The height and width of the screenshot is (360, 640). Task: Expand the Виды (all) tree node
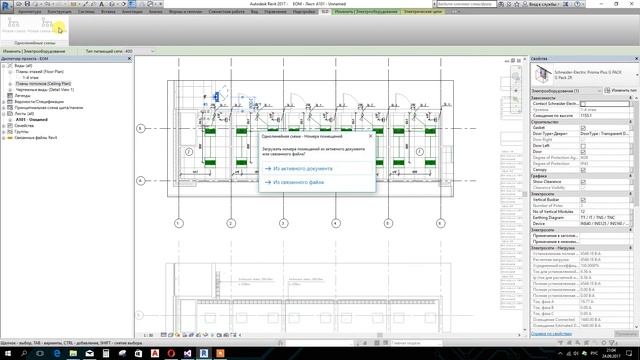(x=4, y=66)
